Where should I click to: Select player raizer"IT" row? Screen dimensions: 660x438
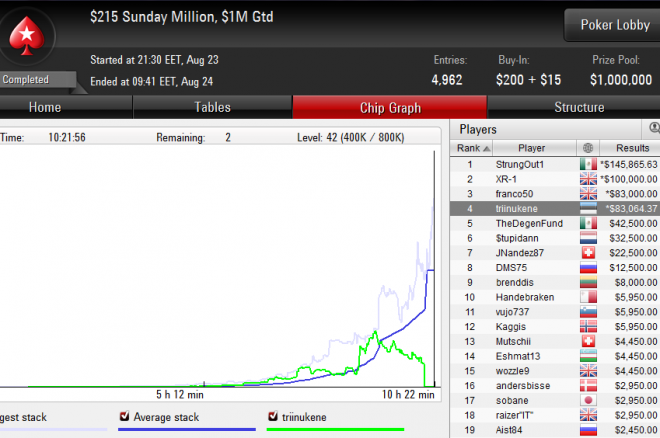[555, 415]
